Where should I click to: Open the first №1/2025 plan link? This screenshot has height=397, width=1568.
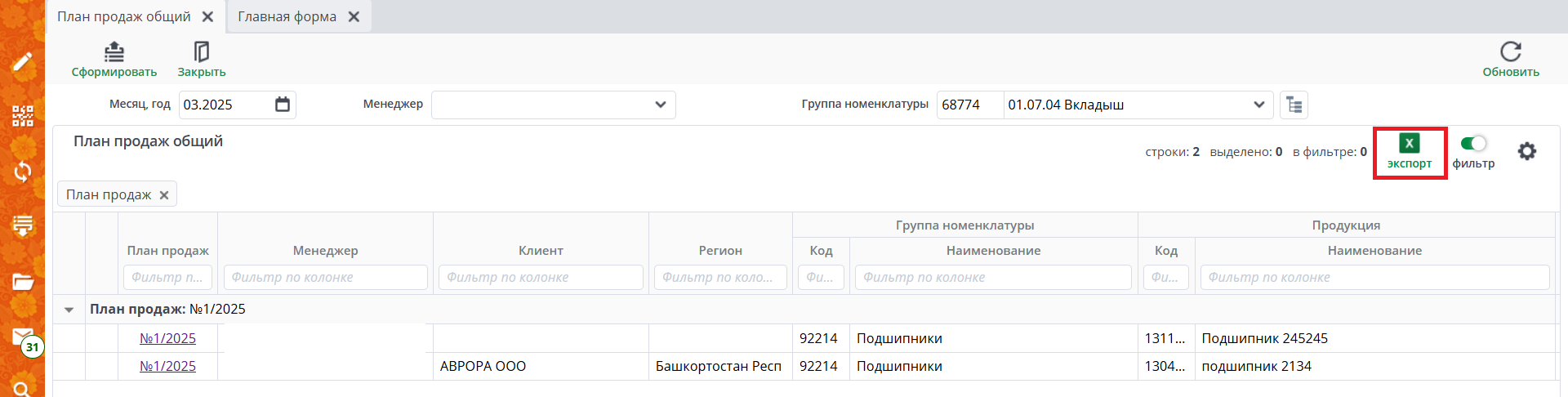pos(167,338)
